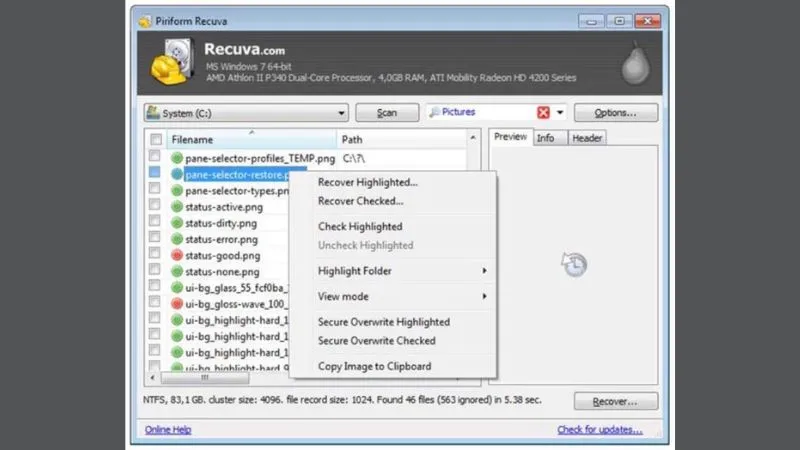The height and width of the screenshot is (450, 800).
Task: Click Check for updates link
Action: (600, 430)
